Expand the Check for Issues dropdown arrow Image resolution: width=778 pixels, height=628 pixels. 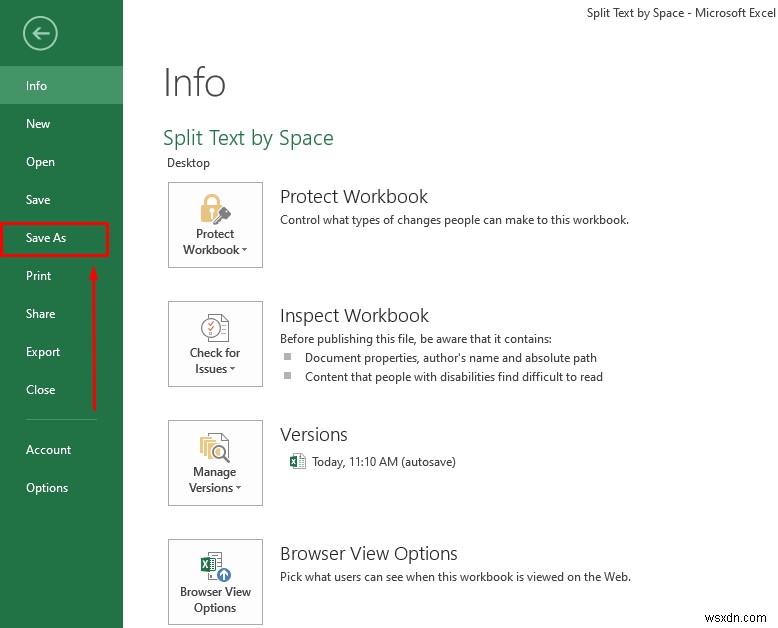pyautogui.click(x=233, y=369)
